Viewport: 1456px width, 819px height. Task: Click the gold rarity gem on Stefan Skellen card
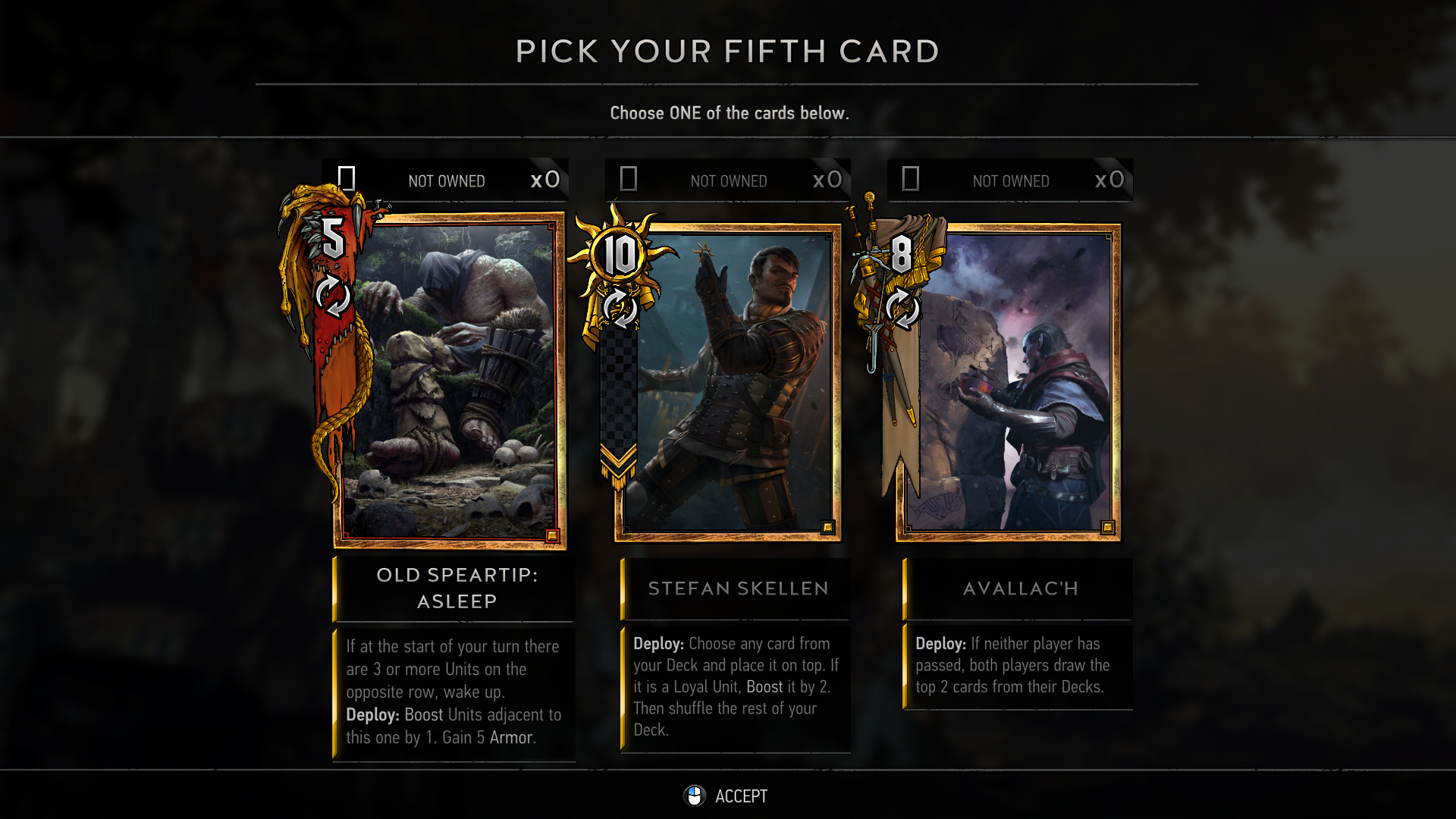[x=827, y=527]
